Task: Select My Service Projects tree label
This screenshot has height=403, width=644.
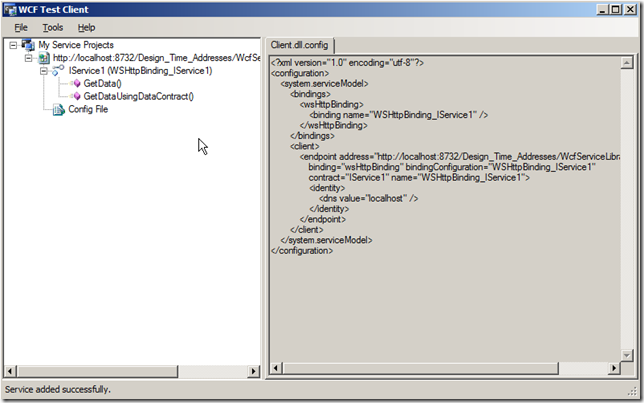Action: (76, 45)
